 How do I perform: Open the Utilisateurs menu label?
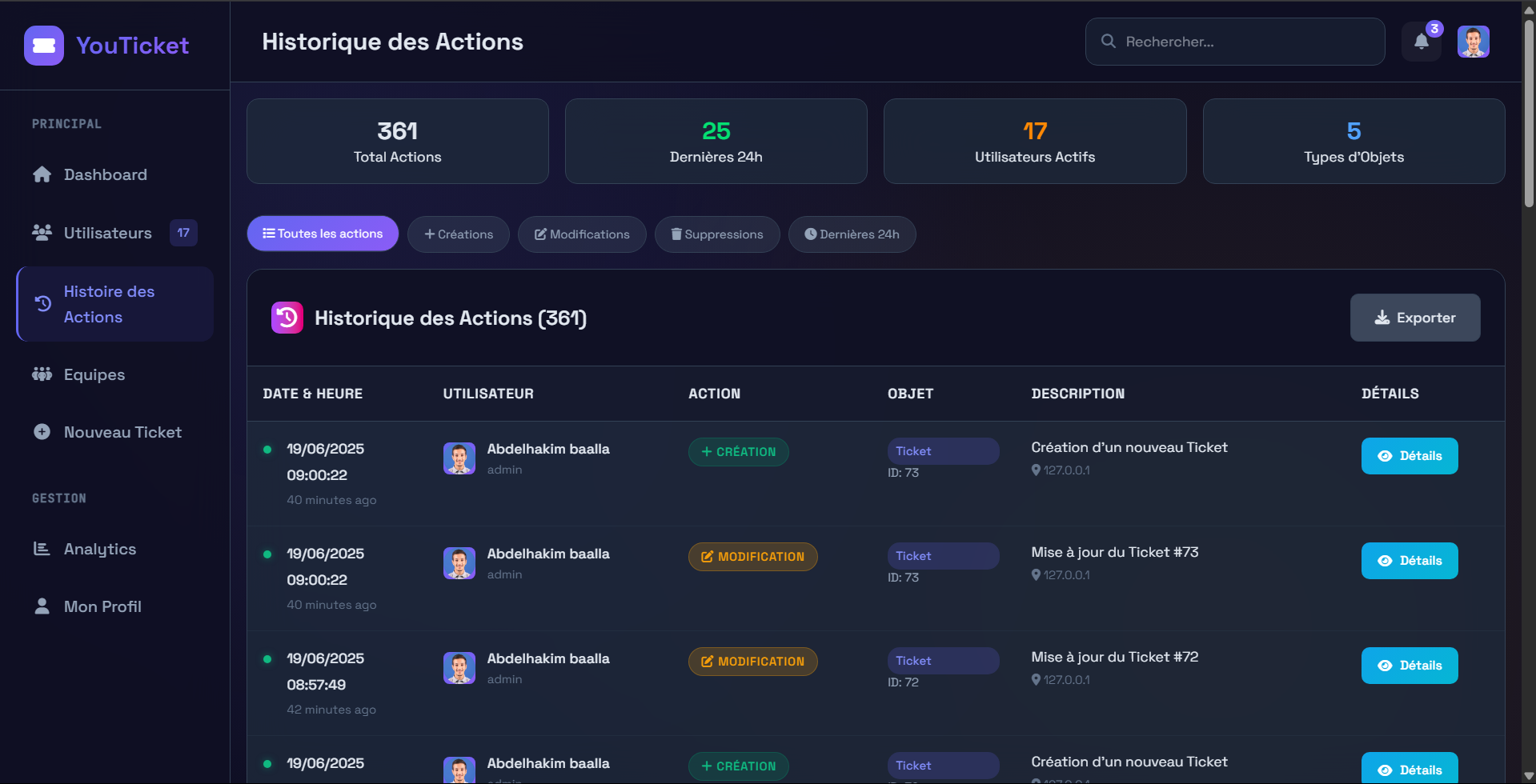[108, 233]
